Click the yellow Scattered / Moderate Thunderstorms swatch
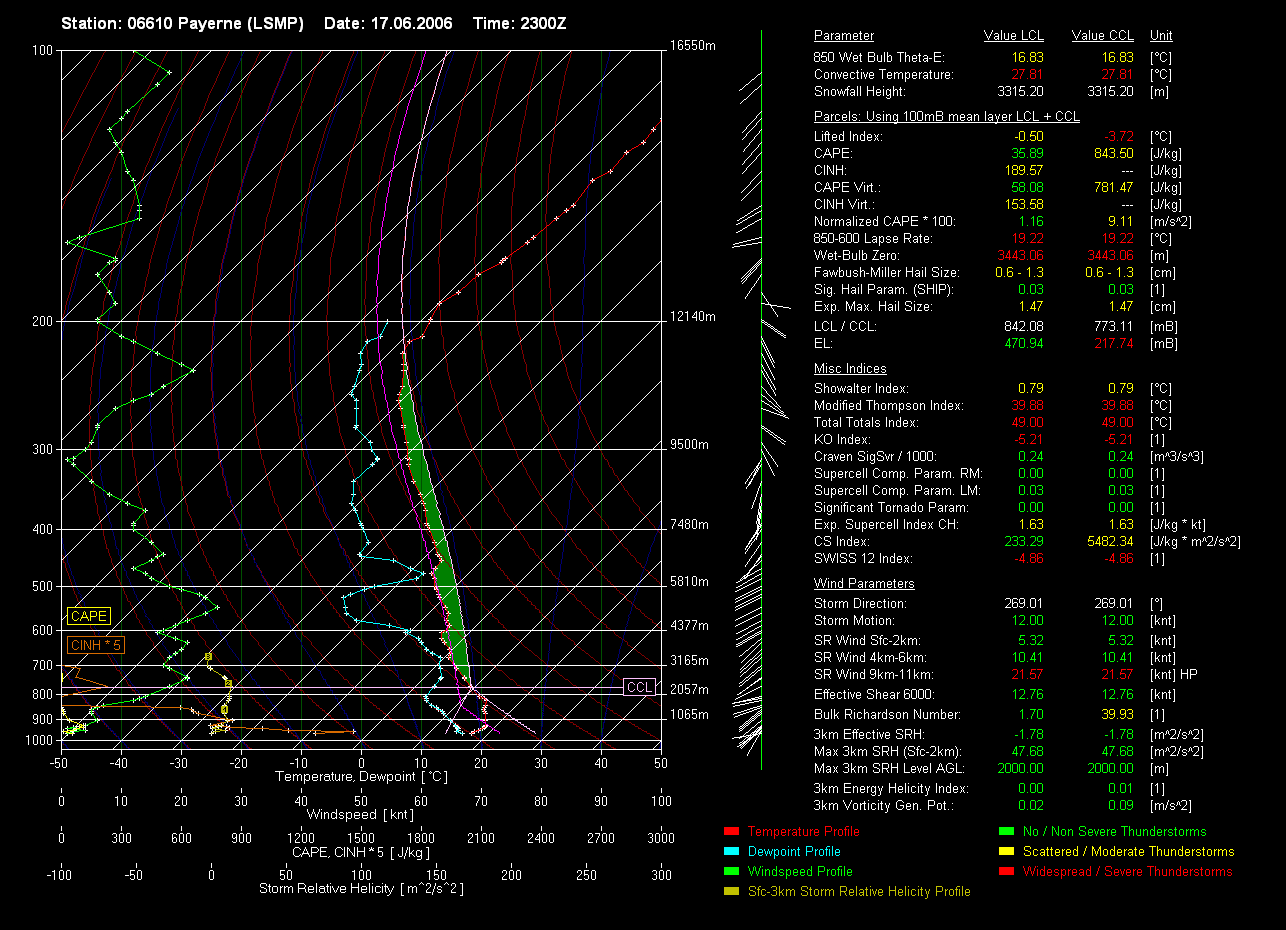Screen dimensions: 1286x930 pyautogui.click(x=1005, y=851)
